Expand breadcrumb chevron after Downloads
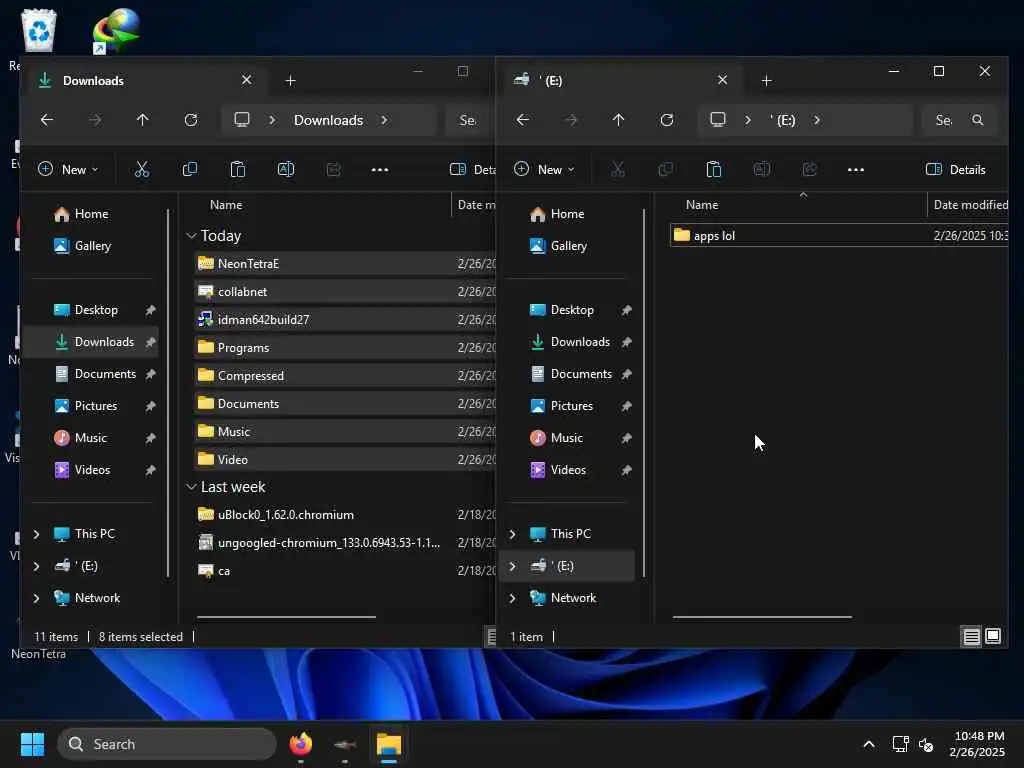Screen dimensions: 1024x768 [x=384, y=120]
